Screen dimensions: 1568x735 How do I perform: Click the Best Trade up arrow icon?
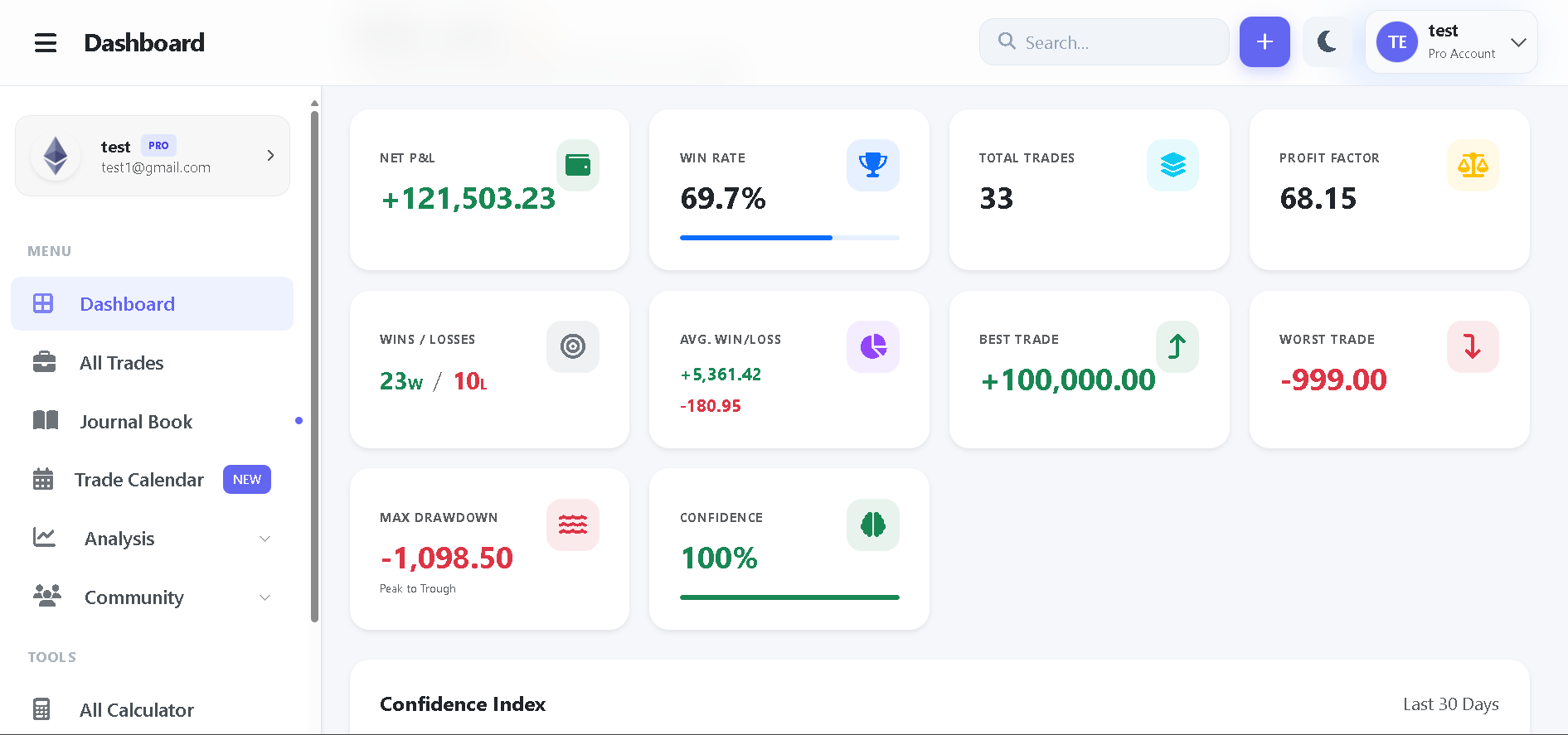click(1177, 346)
